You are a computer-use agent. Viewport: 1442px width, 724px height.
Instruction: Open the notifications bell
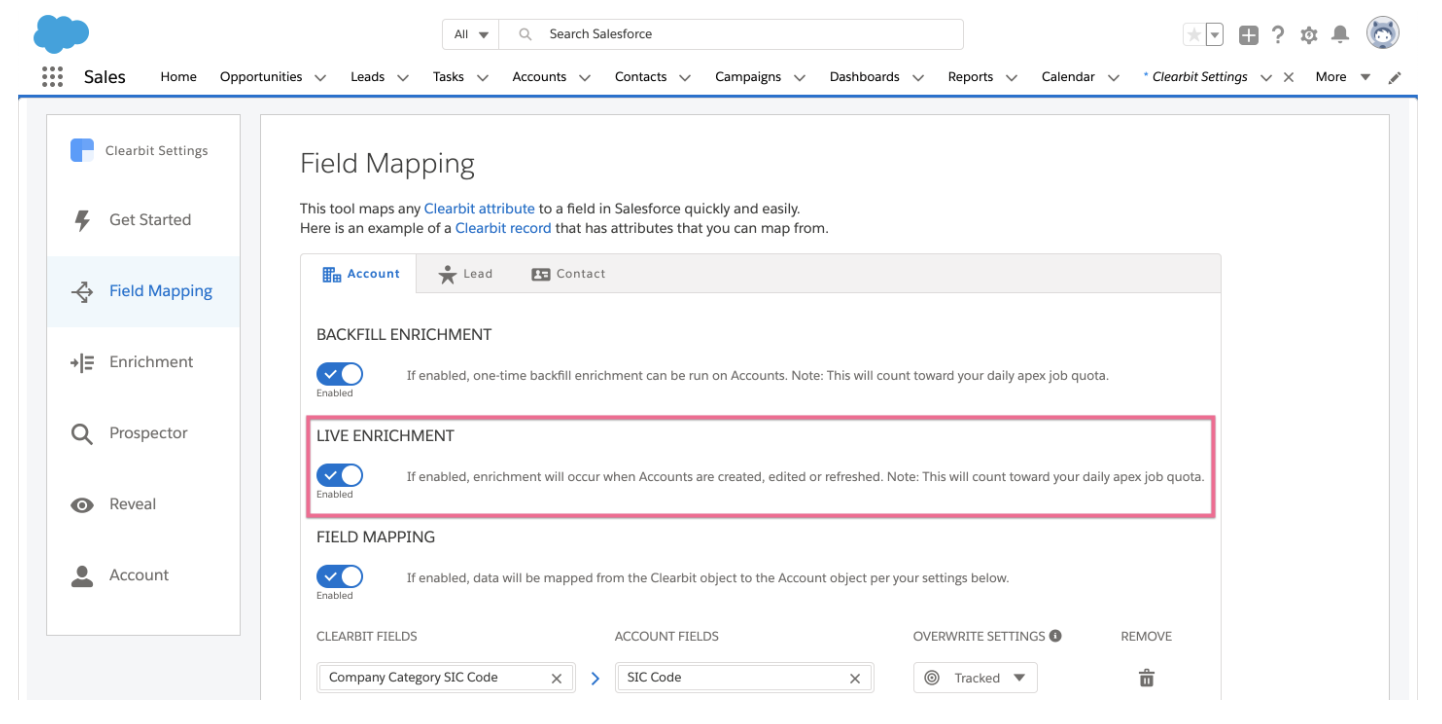[x=1341, y=34]
